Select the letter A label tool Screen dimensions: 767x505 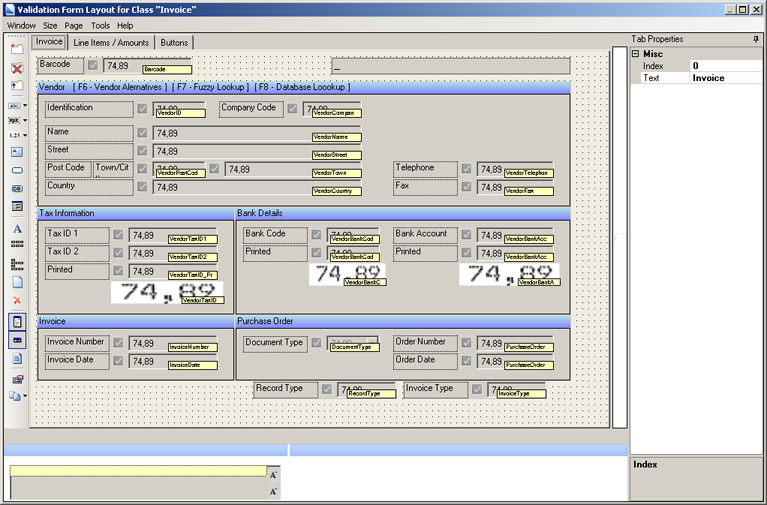click(17, 229)
